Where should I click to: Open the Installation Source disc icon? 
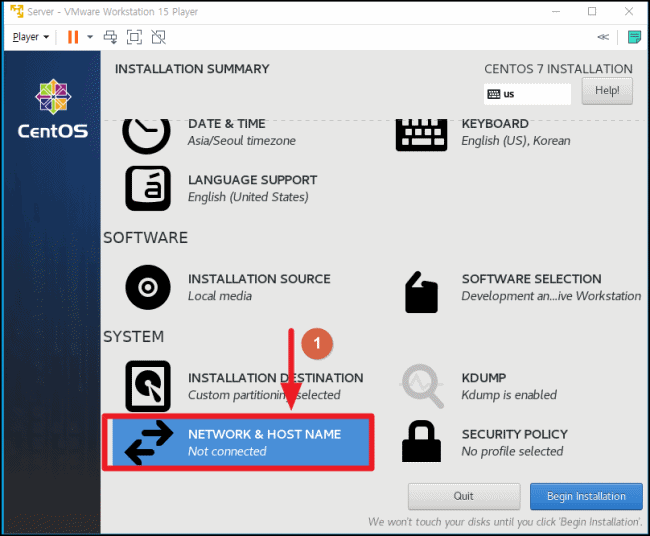pos(148,287)
